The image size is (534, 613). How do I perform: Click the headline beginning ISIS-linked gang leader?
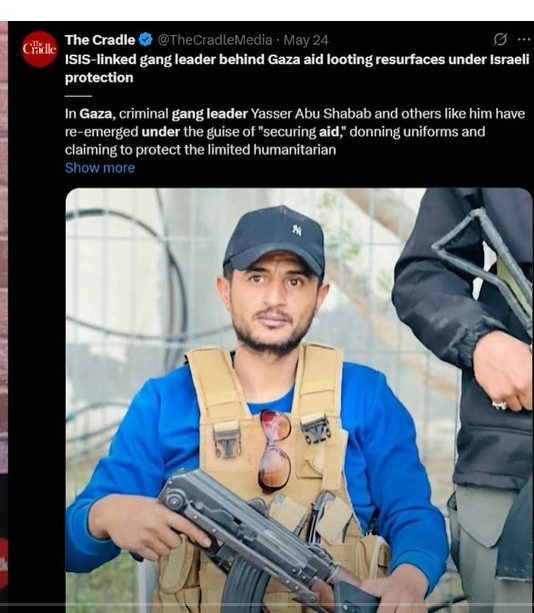tap(297, 68)
